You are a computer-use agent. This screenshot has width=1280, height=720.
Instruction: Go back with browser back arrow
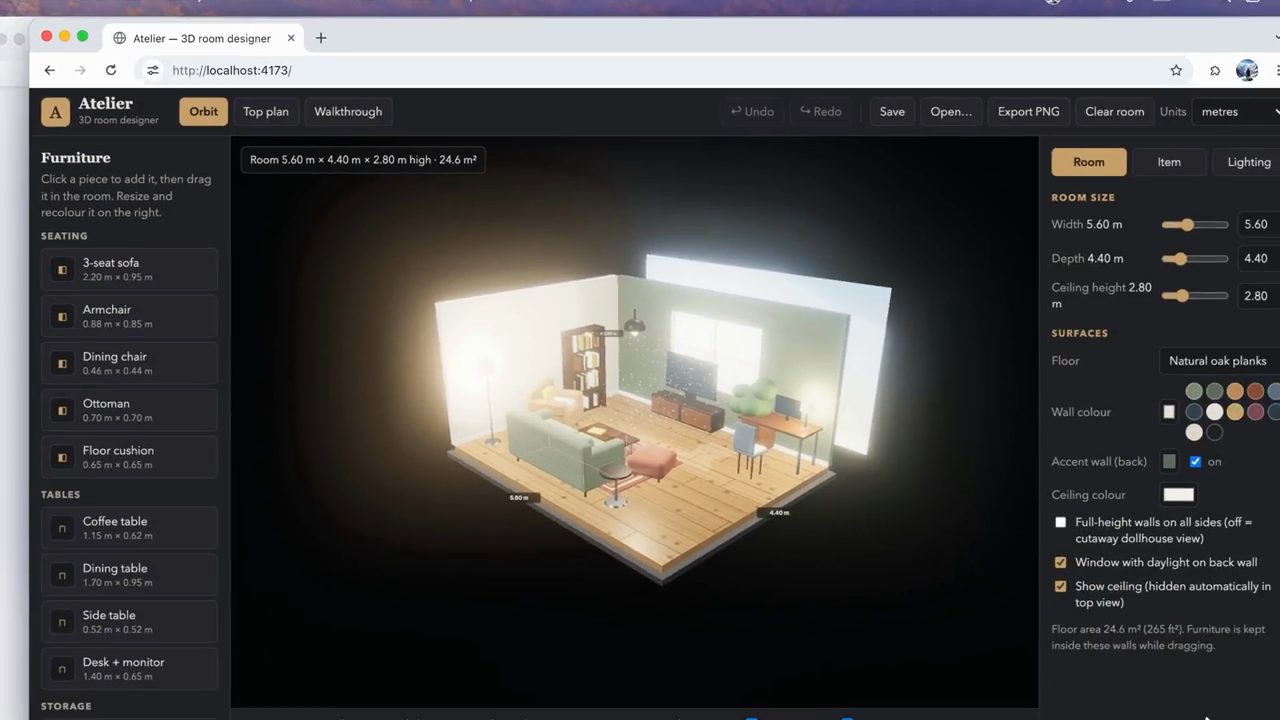(x=49, y=70)
